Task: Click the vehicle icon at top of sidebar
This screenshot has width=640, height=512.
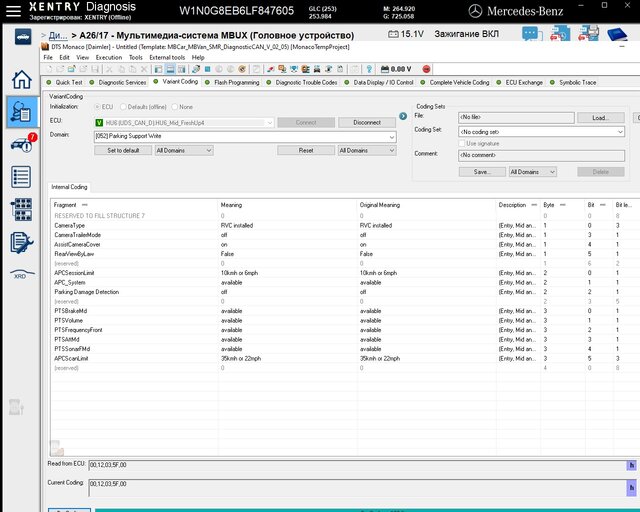Action: coord(23,37)
